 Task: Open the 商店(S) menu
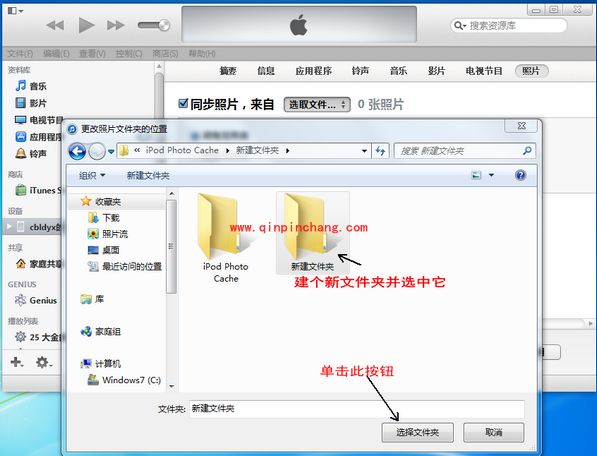click(165, 54)
